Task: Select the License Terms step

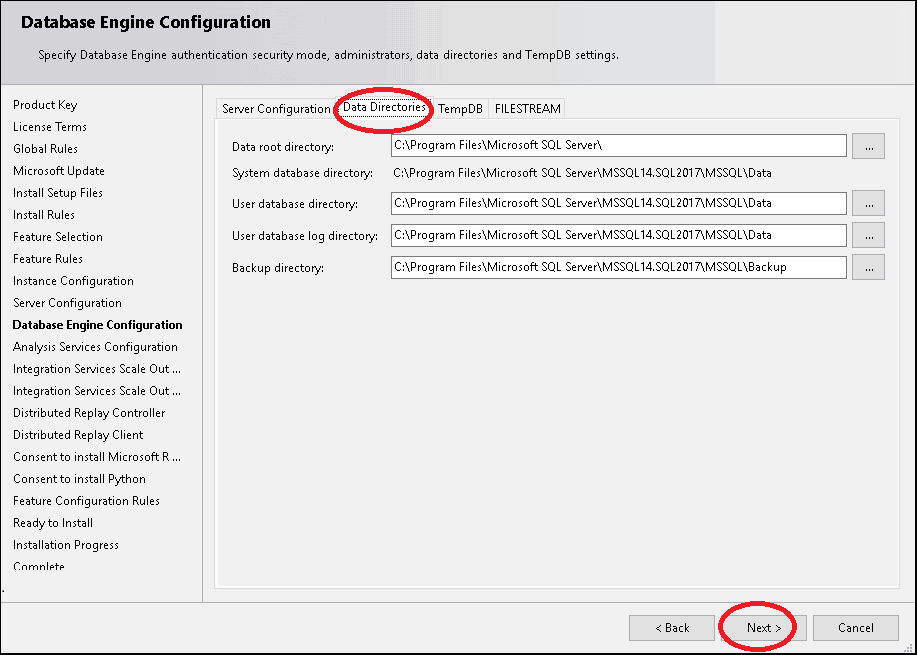Action: click(50, 127)
